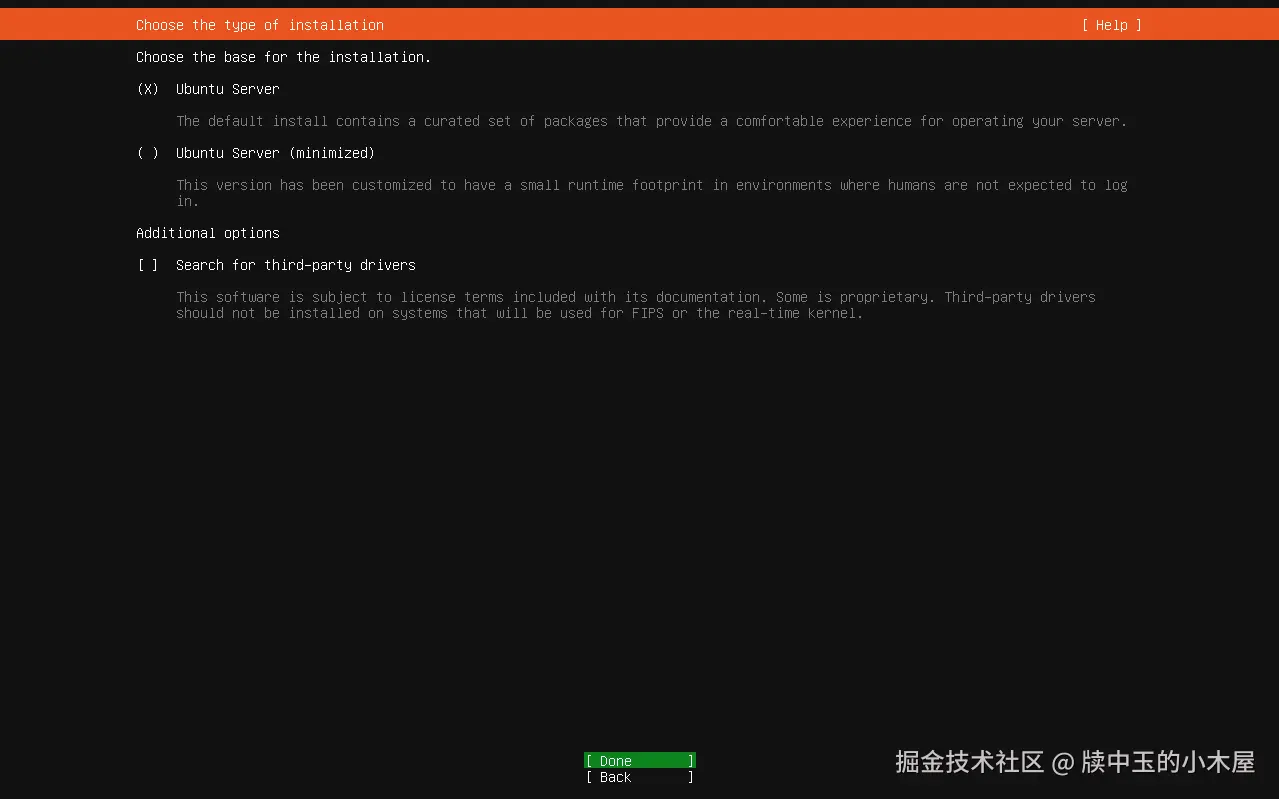Viewport: 1279px width, 799px height.
Task: Click the 'Choose the type of installation' title
Action: [260, 25]
